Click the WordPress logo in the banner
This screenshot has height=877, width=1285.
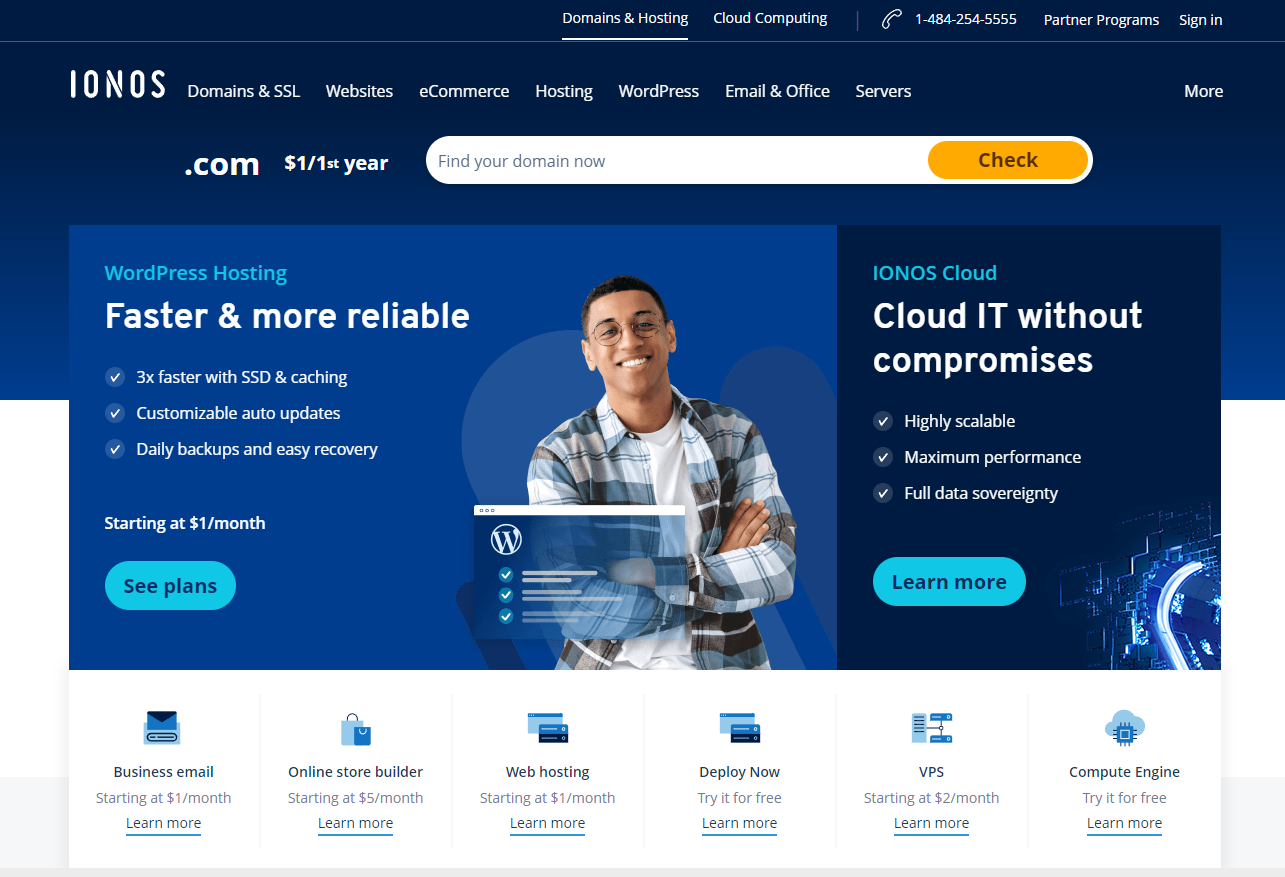(x=507, y=540)
